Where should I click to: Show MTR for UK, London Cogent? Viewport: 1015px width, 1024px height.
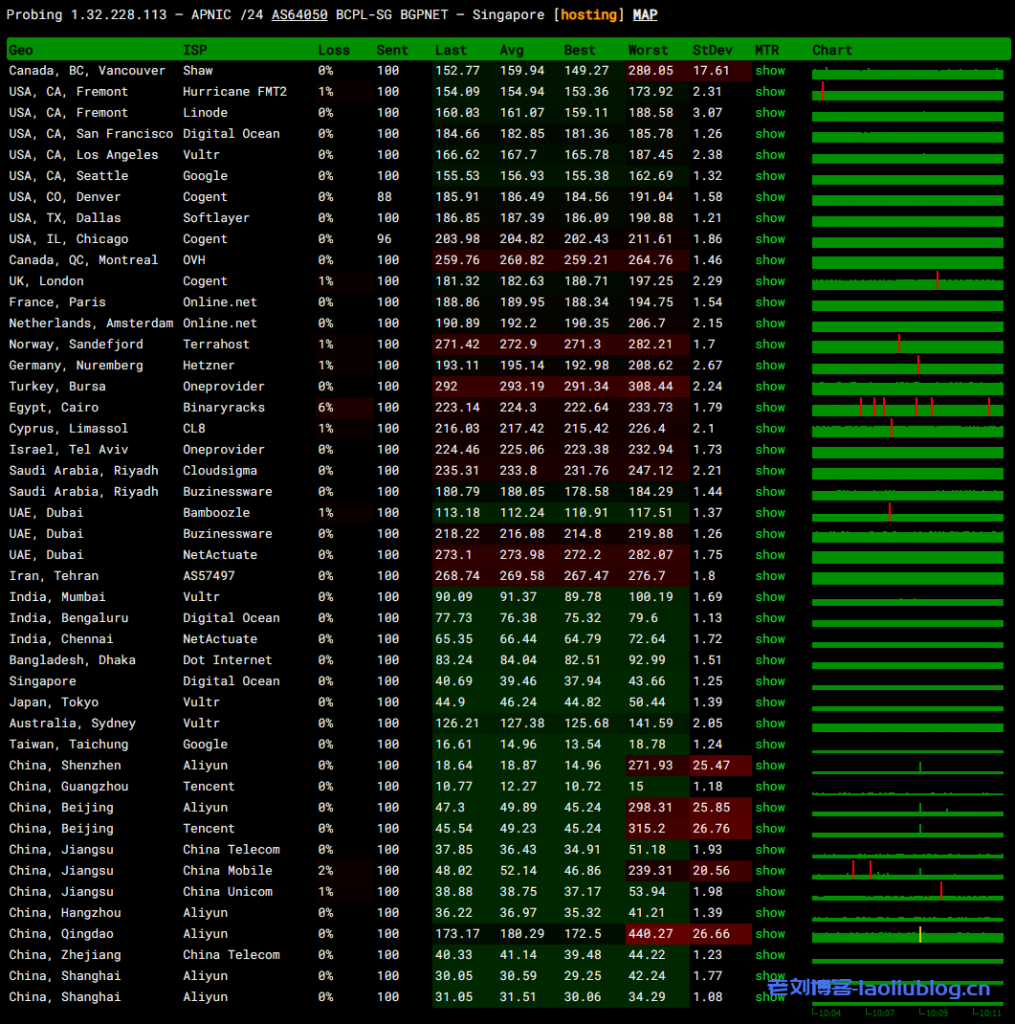770,281
